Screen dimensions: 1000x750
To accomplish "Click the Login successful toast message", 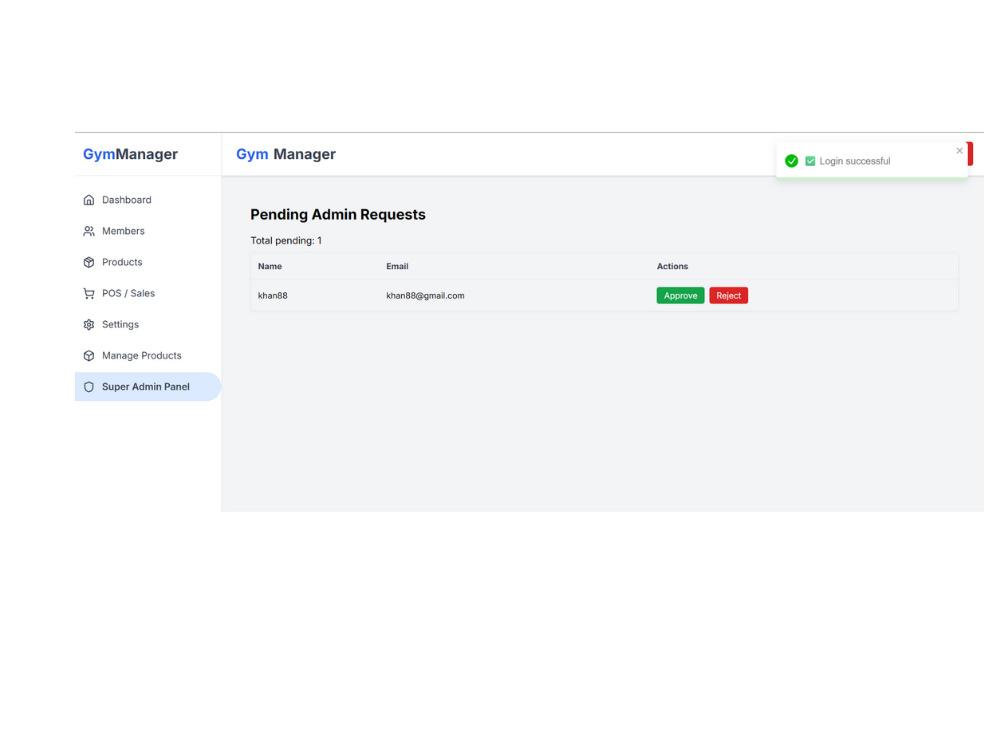I will click(855, 161).
